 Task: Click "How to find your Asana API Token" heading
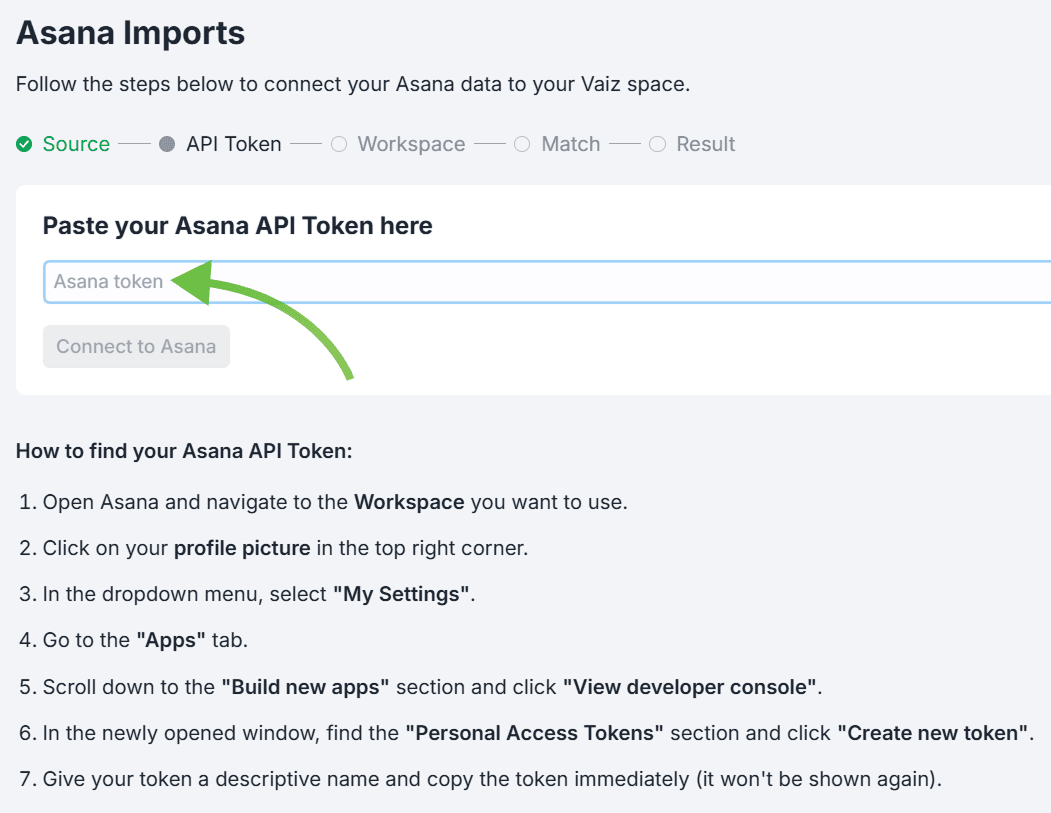(x=184, y=451)
